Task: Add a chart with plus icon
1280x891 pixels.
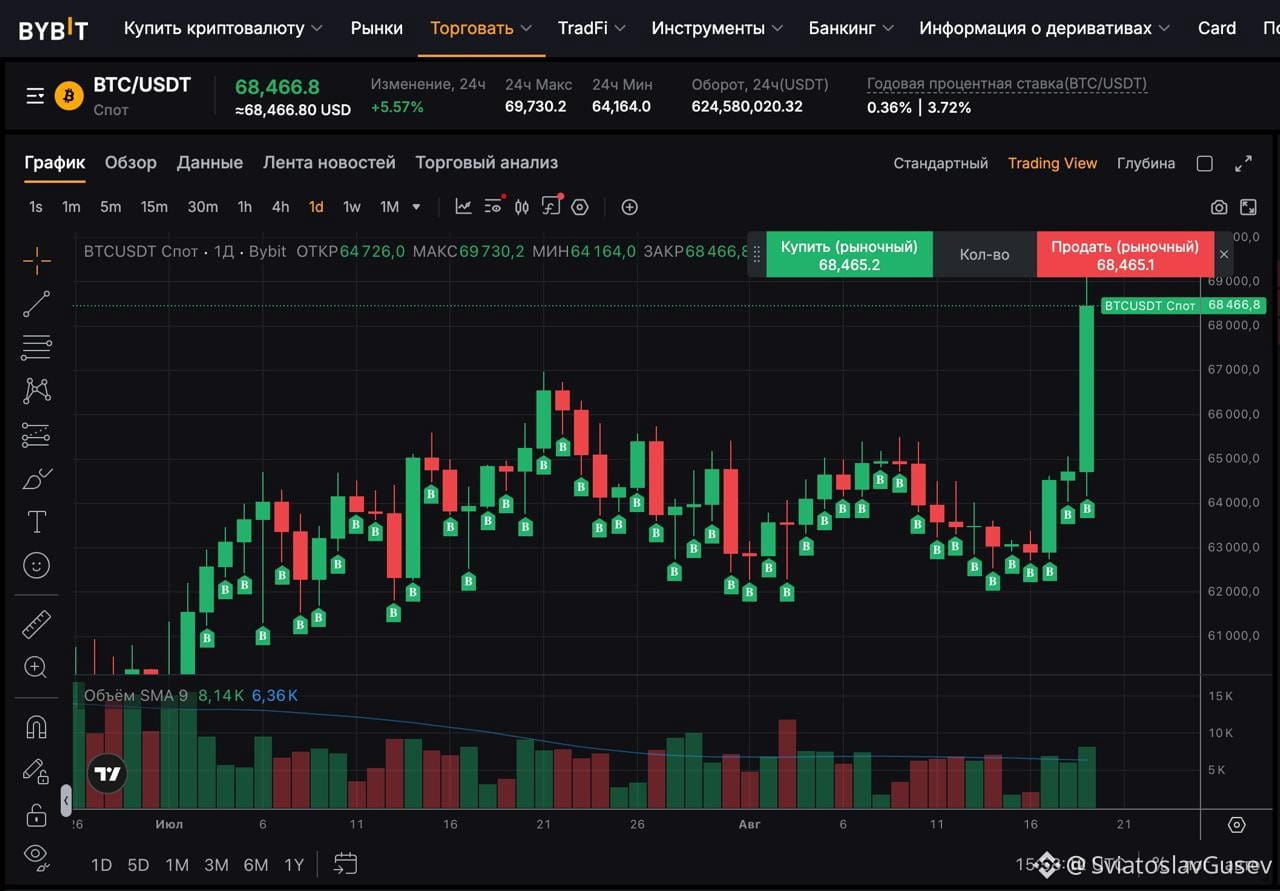Action: [x=629, y=207]
